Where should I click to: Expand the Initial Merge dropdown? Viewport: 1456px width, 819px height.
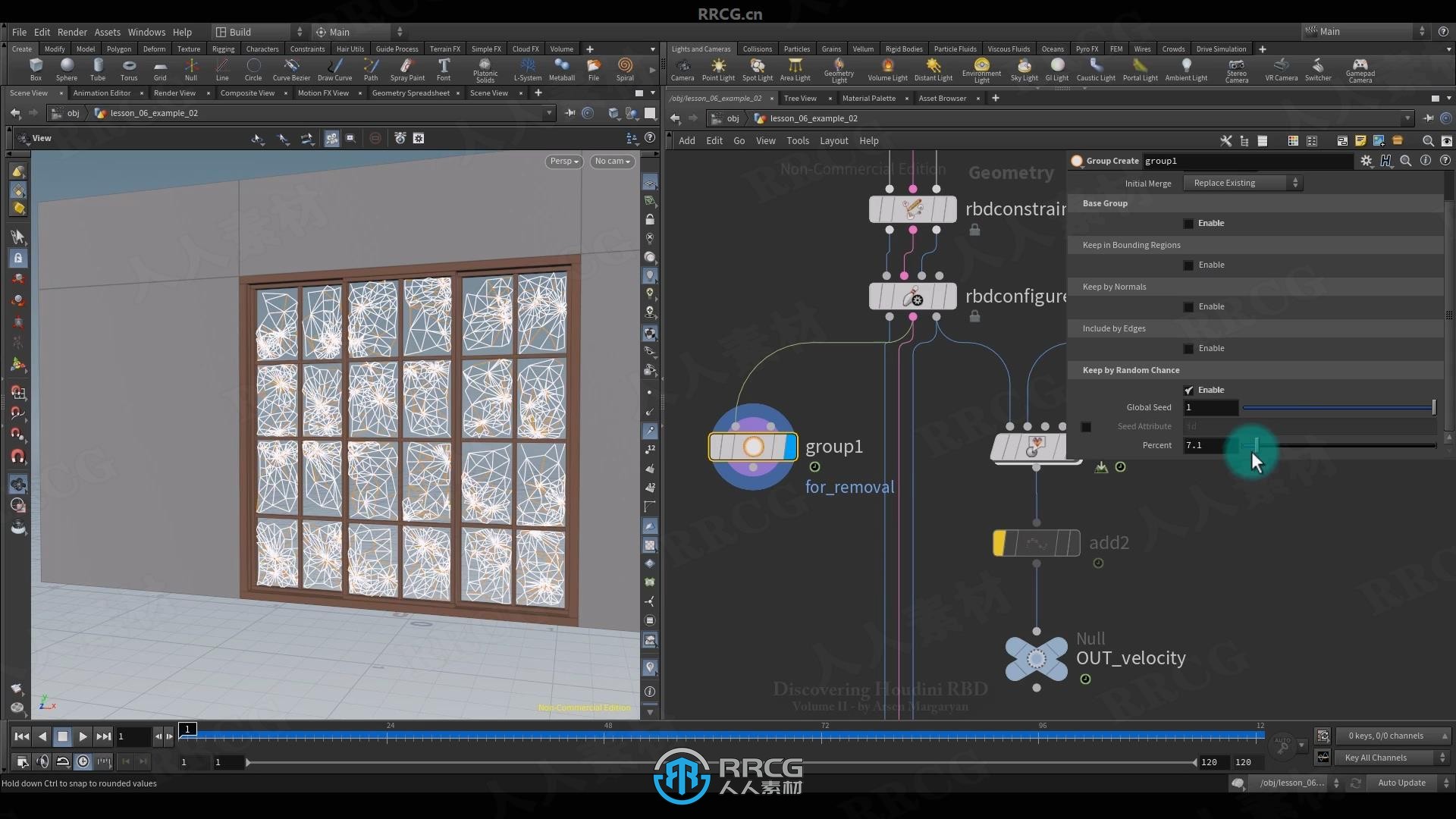[1243, 183]
